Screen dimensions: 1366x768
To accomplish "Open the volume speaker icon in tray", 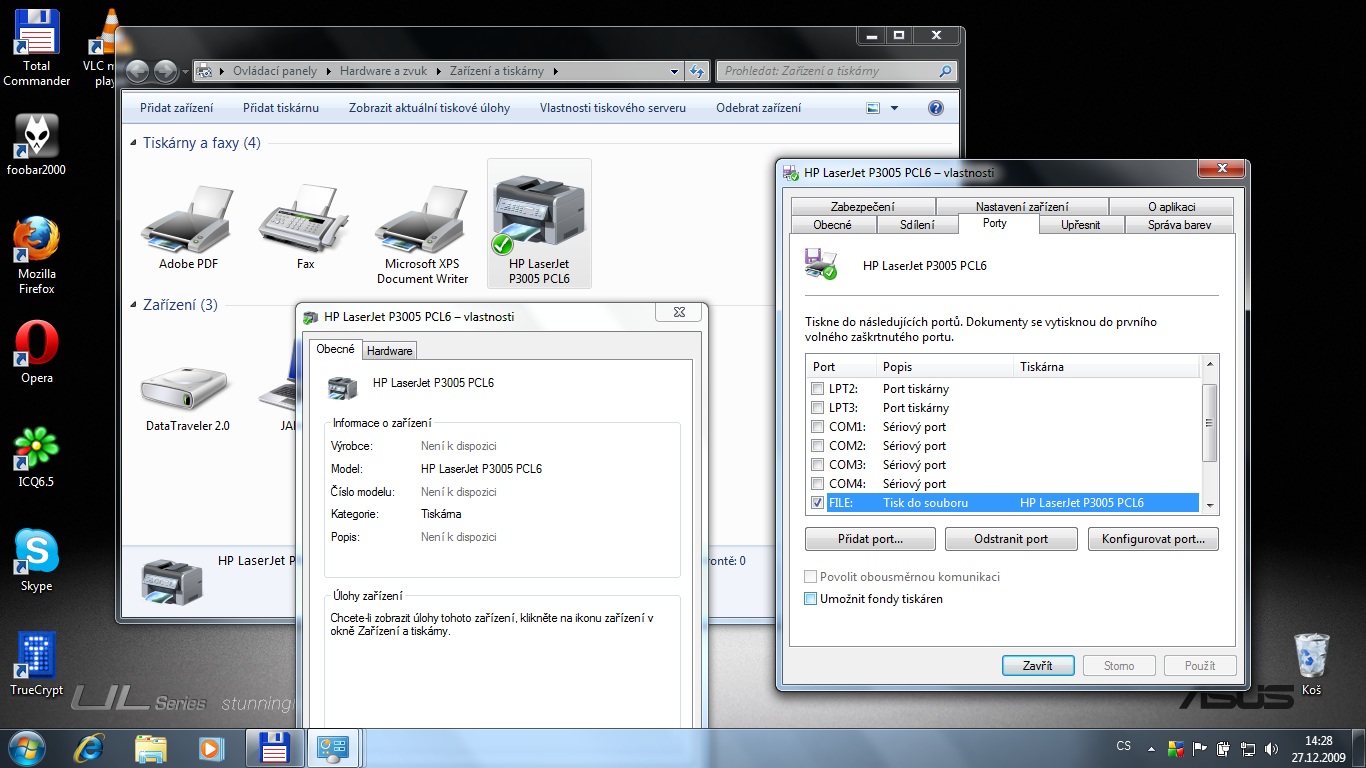I will (1271, 748).
